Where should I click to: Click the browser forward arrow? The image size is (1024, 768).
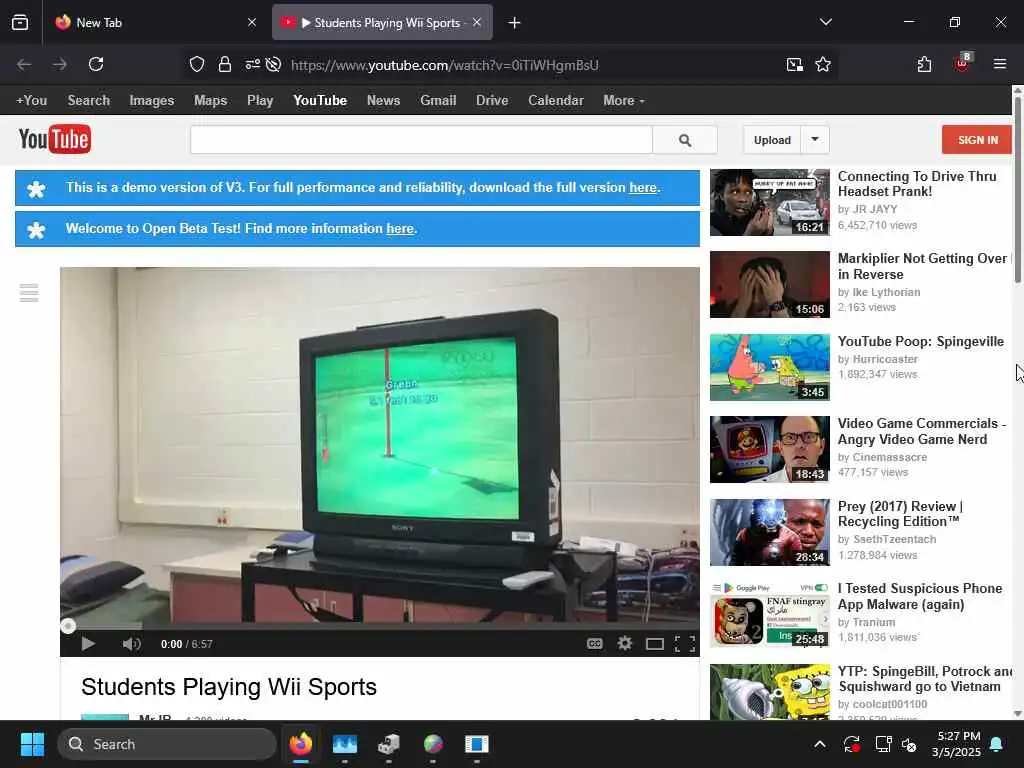(60, 64)
